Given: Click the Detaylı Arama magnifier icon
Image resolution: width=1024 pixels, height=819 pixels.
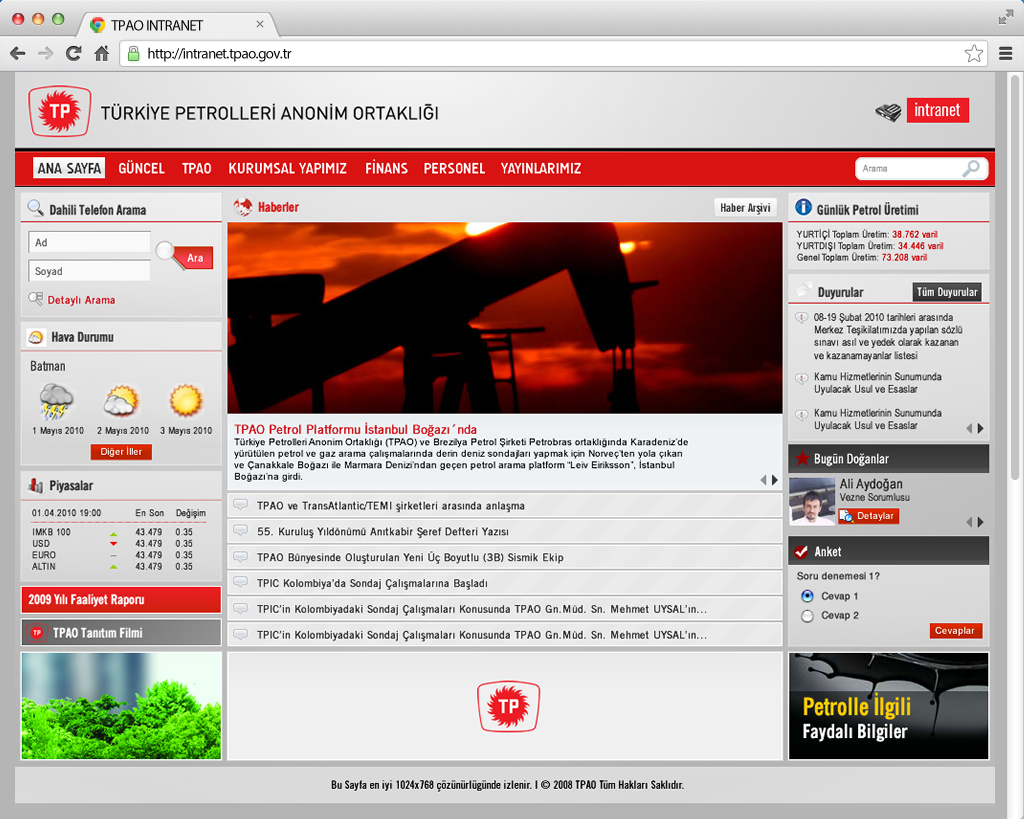Looking at the screenshot, I should (x=35, y=299).
